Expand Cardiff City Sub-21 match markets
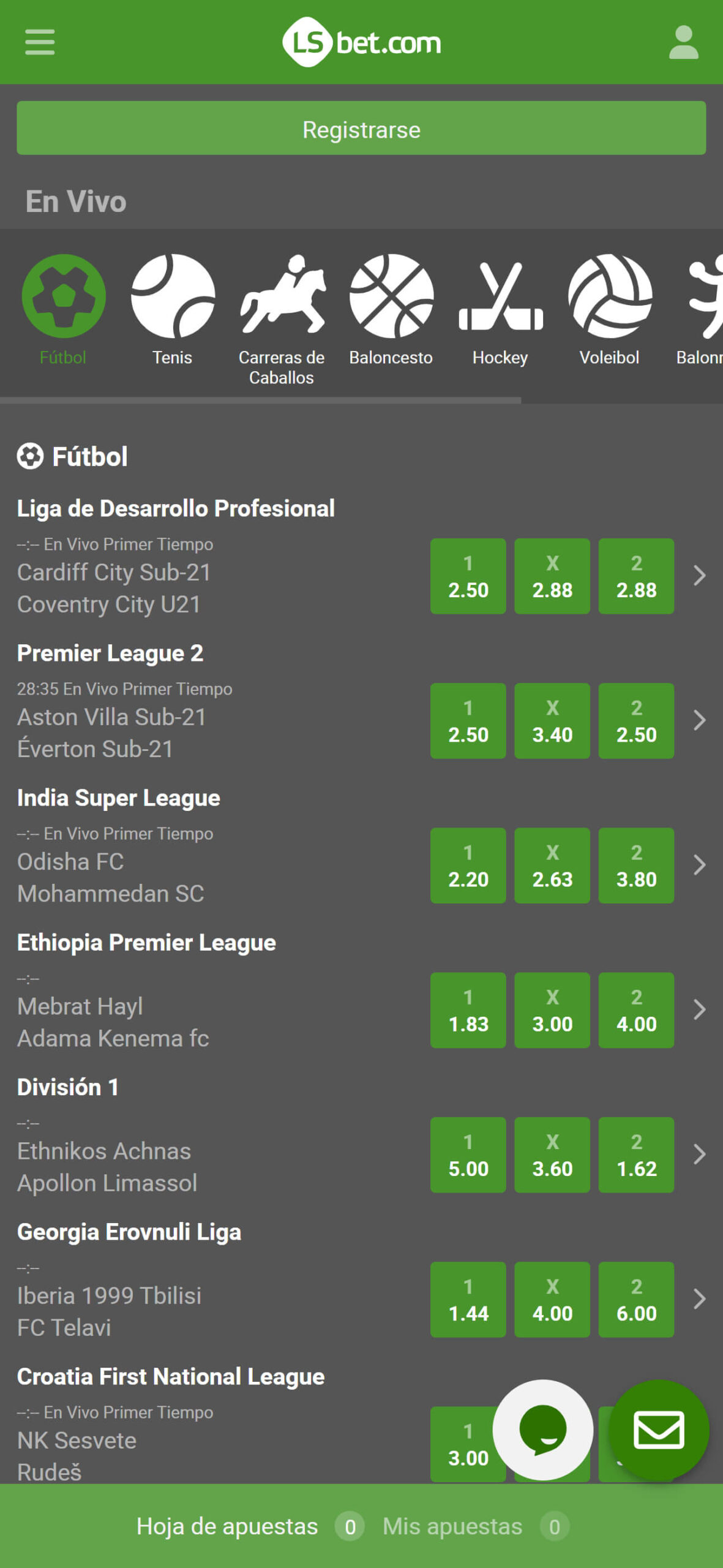The width and height of the screenshot is (723, 1568). [699, 576]
